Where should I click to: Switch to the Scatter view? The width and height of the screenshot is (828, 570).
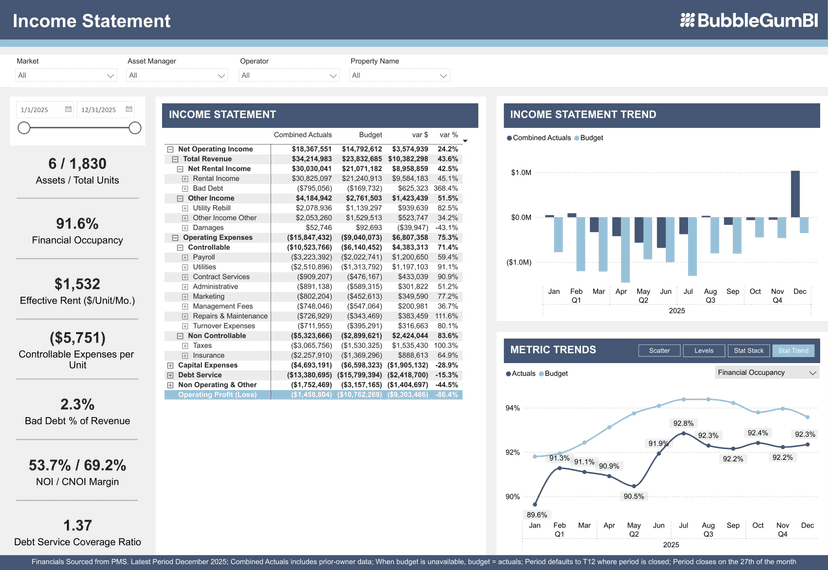659,351
